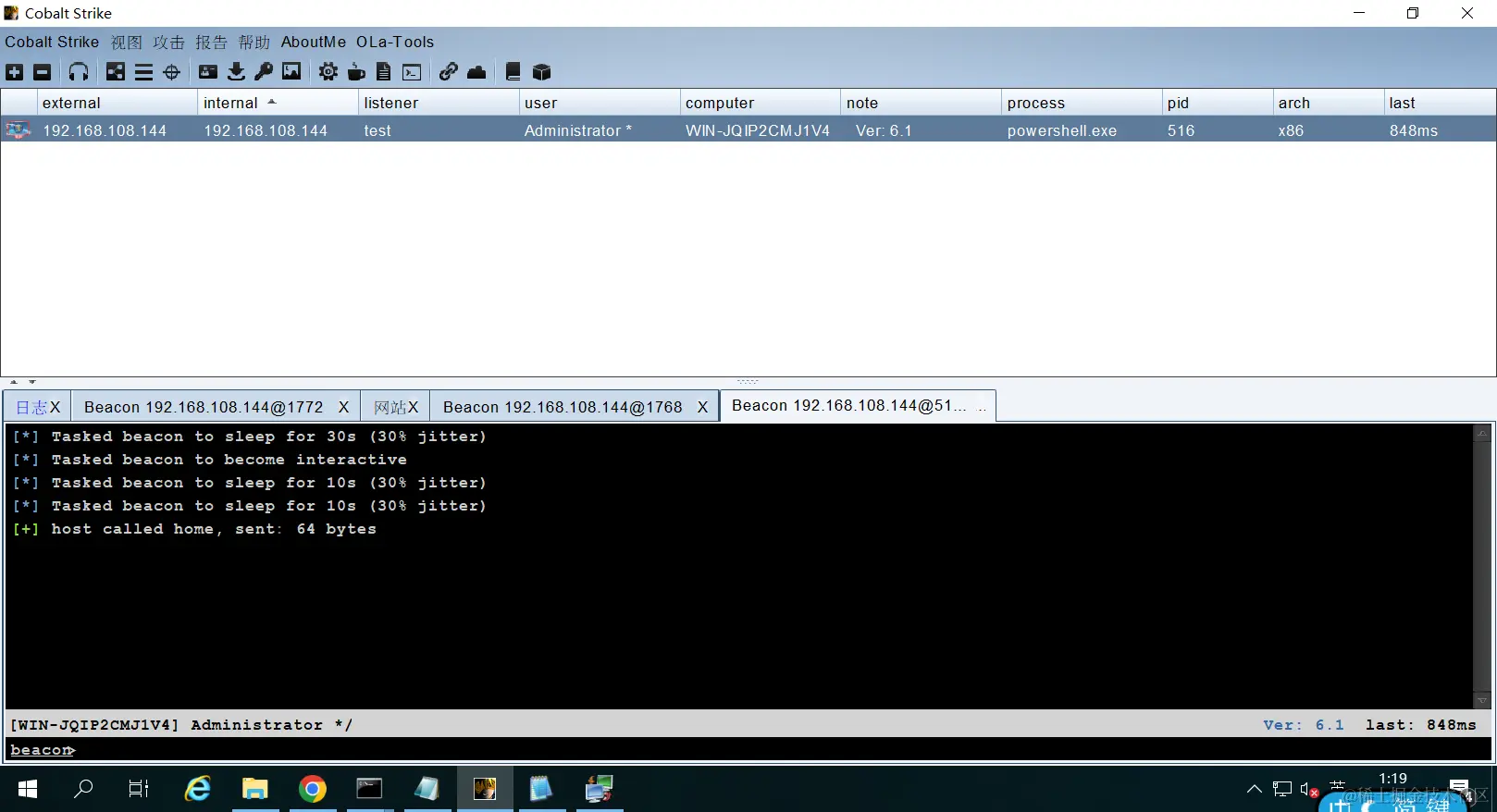The height and width of the screenshot is (812, 1497).
Task: Open the AboutMe menu
Action: tap(314, 43)
